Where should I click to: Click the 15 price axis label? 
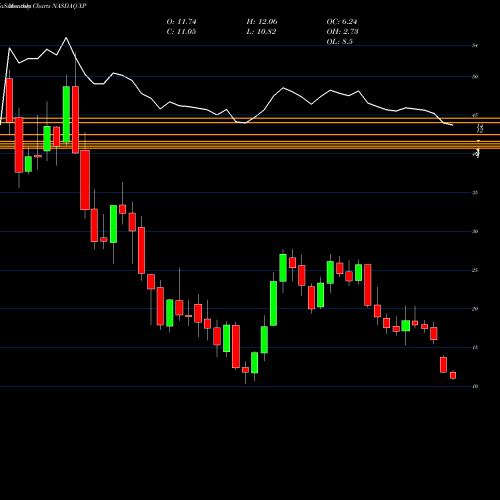point(475,347)
